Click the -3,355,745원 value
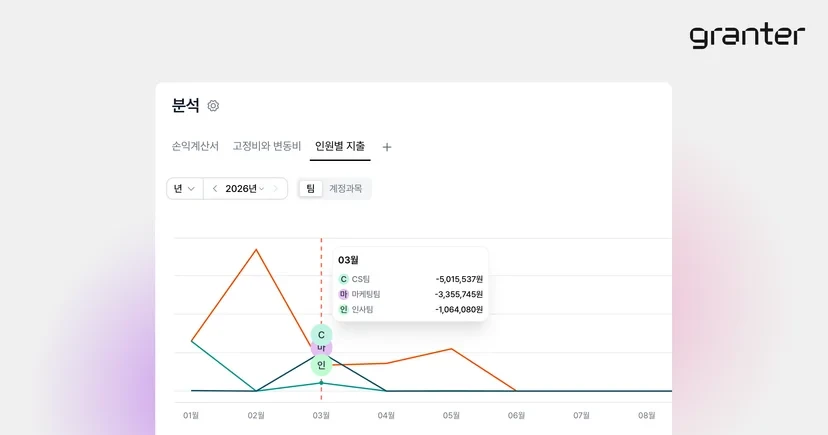The image size is (828, 435). click(x=459, y=294)
